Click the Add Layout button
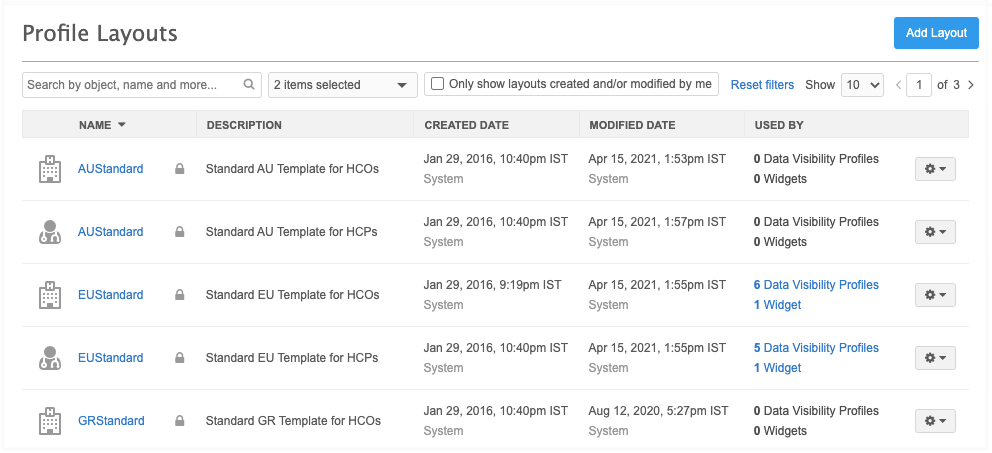 pyautogui.click(x=936, y=33)
